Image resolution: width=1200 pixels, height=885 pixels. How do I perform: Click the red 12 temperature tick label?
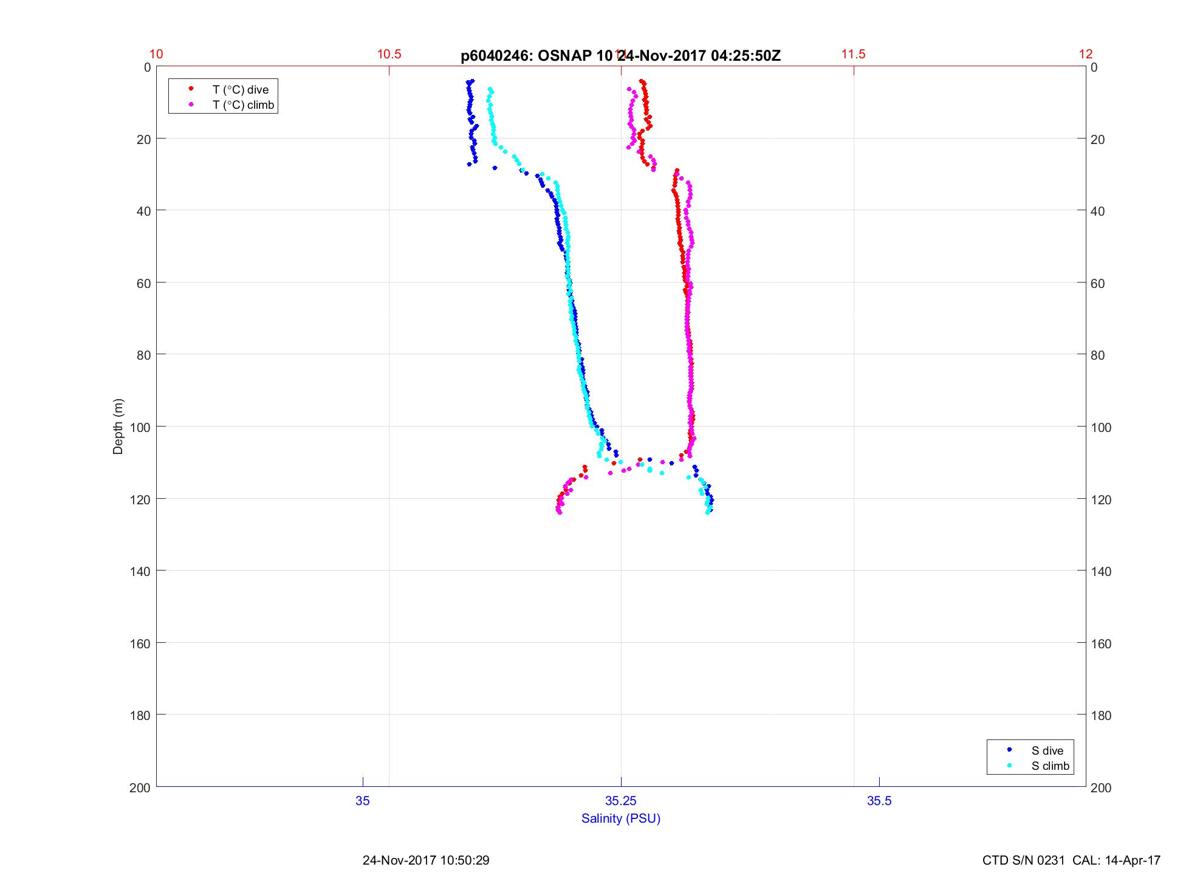[x=1085, y=54]
